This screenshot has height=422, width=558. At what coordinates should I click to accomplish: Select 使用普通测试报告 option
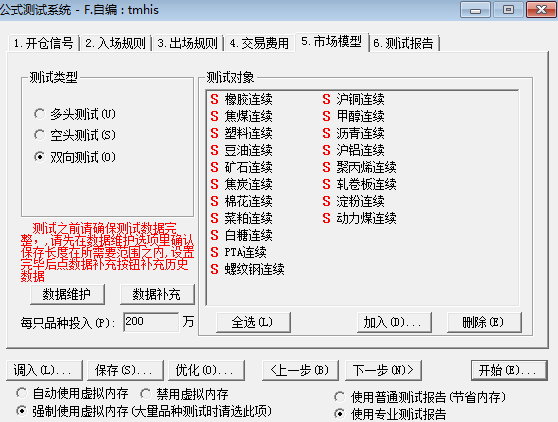(x=420, y=397)
